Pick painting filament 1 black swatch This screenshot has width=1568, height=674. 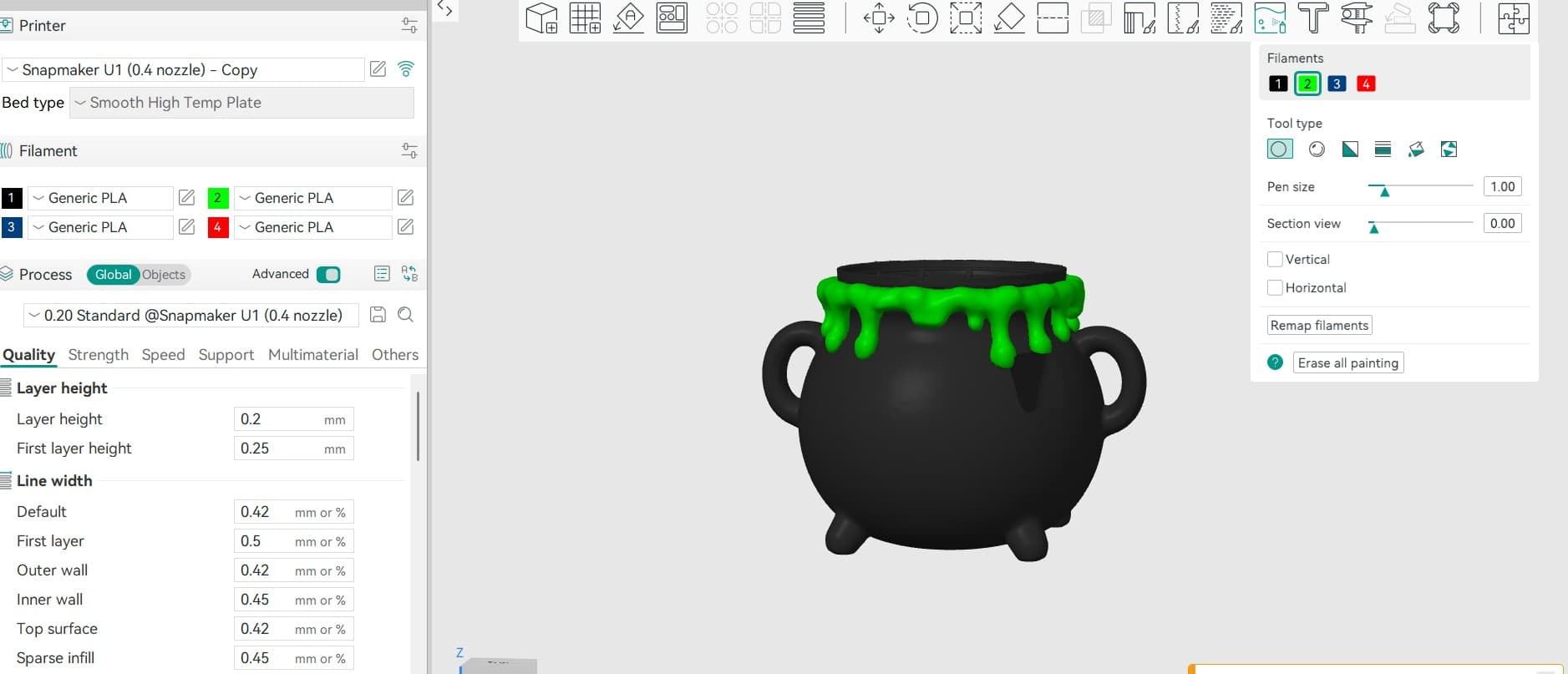click(x=1278, y=84)
